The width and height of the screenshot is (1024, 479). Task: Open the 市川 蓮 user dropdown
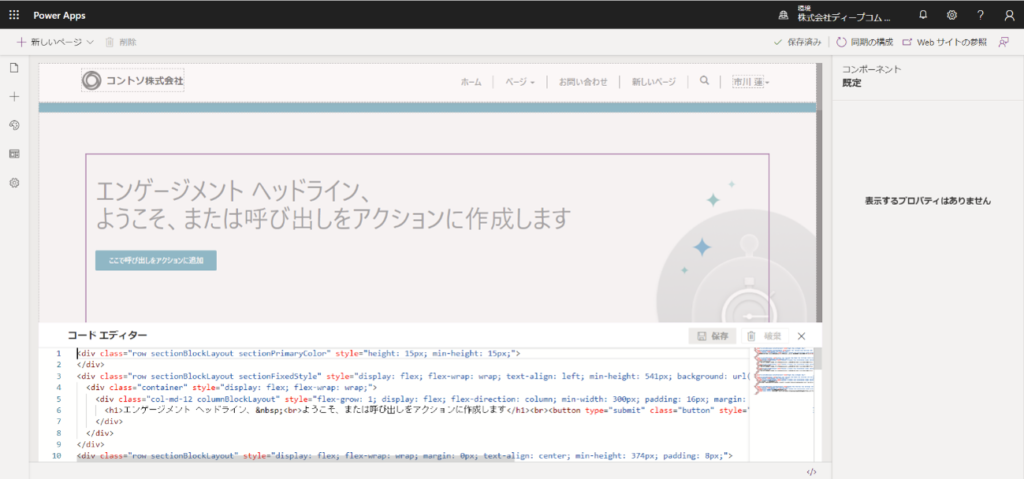click(751, 82)
